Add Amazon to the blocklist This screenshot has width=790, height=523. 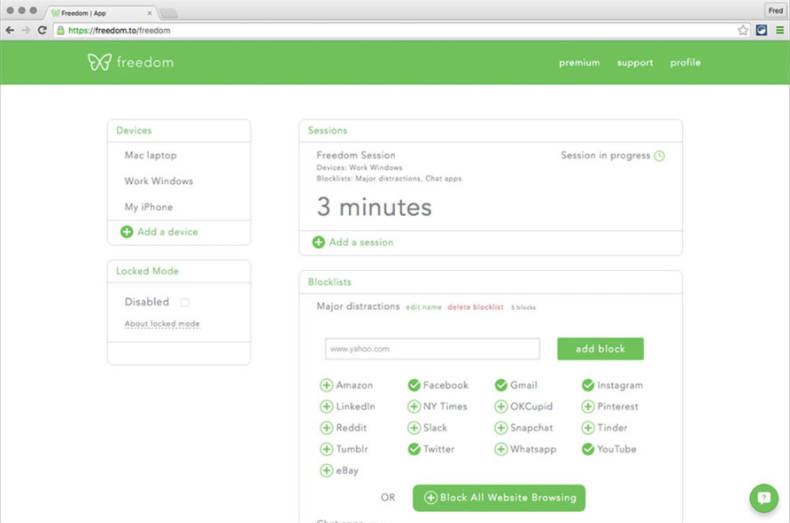point(326,385)
